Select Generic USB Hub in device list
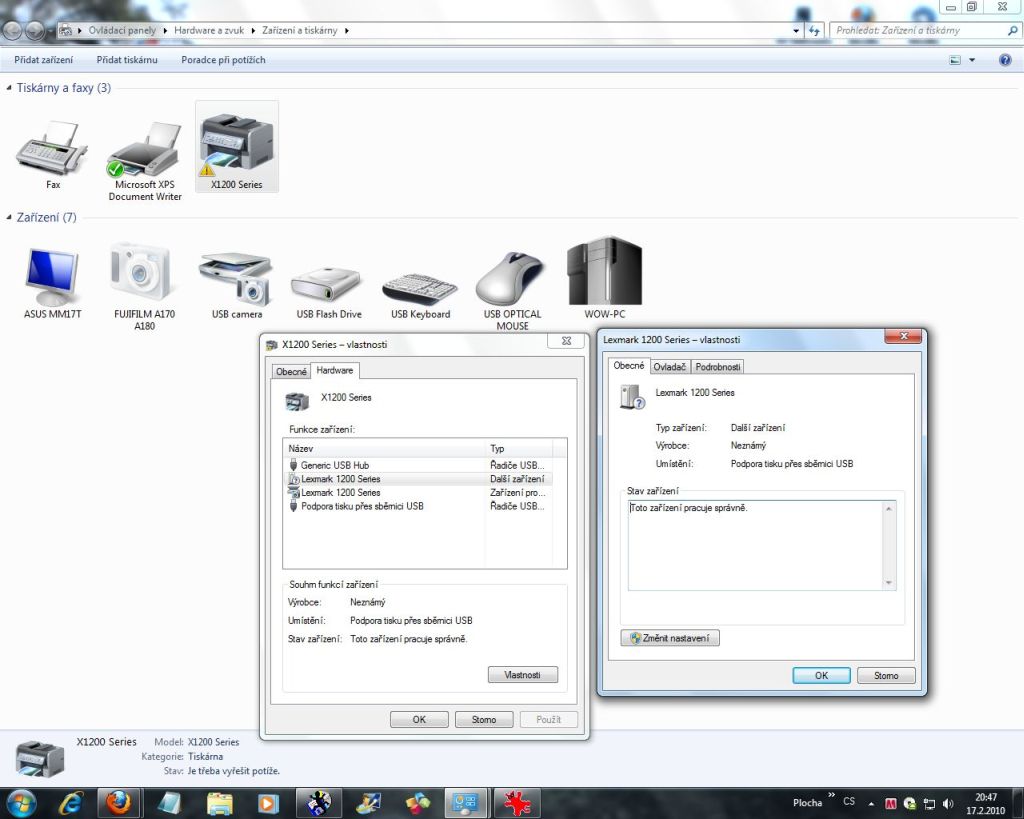Viewport: 1024px width, 819px height. pyautogui.click(x=335, y=465)
